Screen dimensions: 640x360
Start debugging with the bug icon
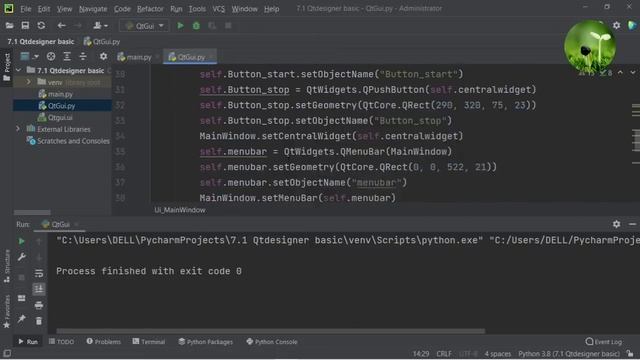pyautogui.click(x=196, y=26)
